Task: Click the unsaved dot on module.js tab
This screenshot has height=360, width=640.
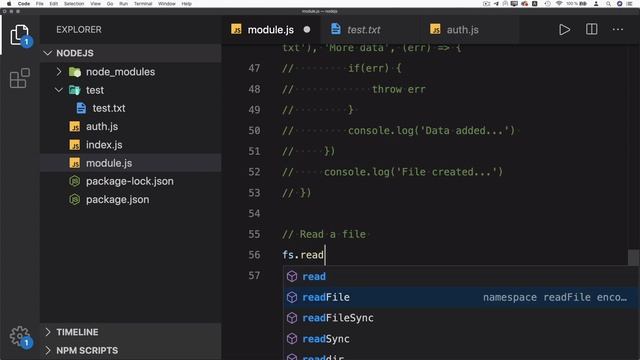Action: tap(307, 29)
